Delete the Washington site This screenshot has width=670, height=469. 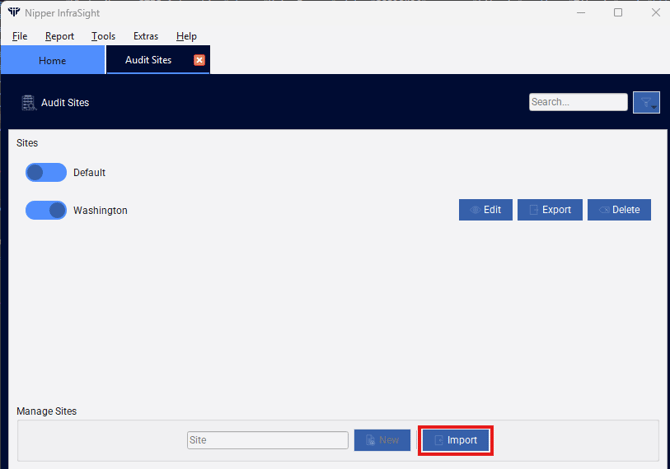point(619,210)
